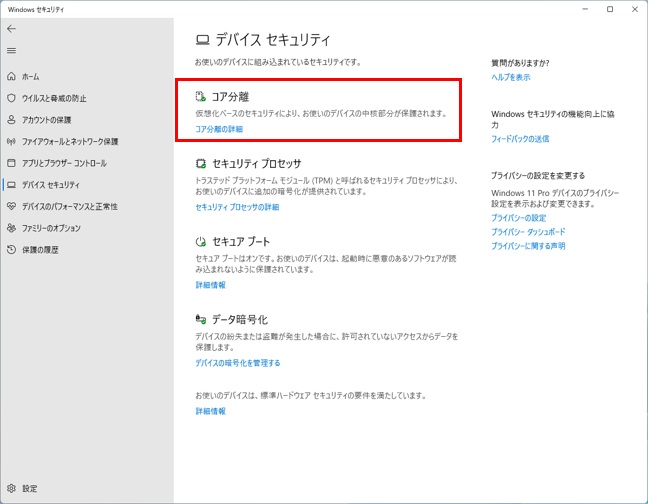
Task: Click the back arrow icon
Action: pyautogui.click(x=12, y=29)
